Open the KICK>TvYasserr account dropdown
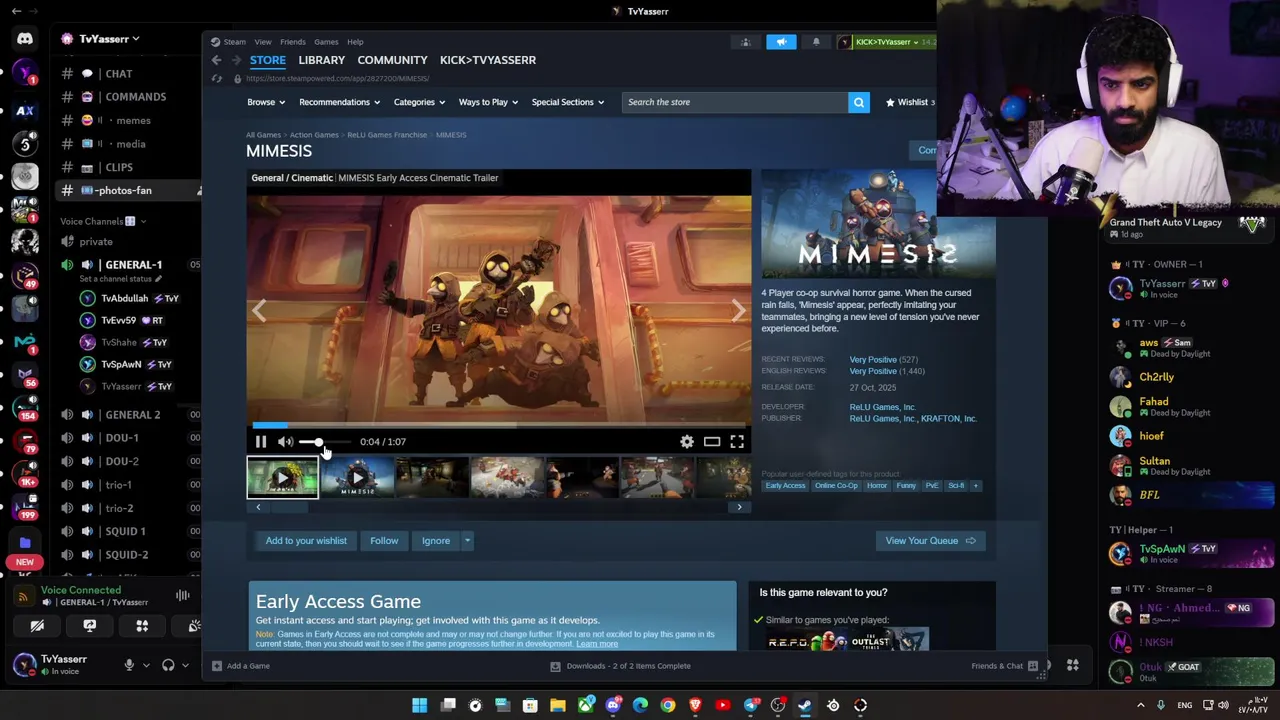Image resolution: width=1280 pixels, height=720 pixels. (x=885, y=42)
